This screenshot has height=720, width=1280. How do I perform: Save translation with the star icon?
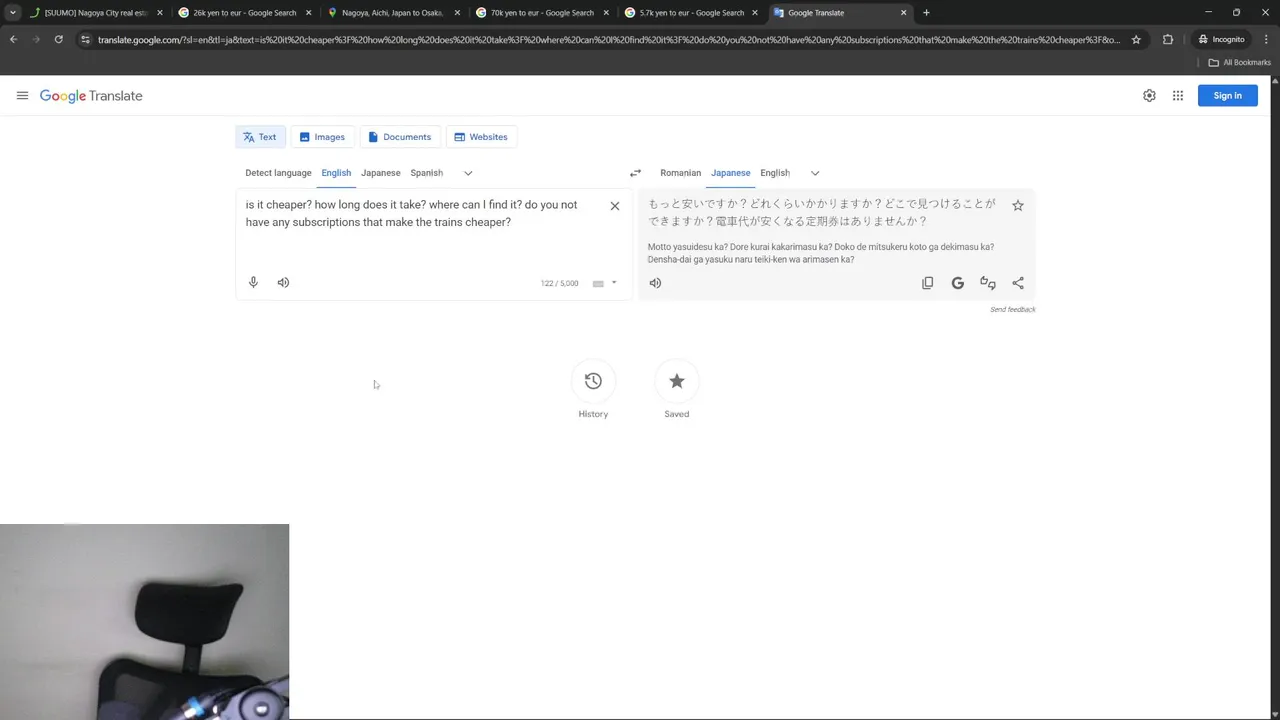click(x=1018, y=205)
